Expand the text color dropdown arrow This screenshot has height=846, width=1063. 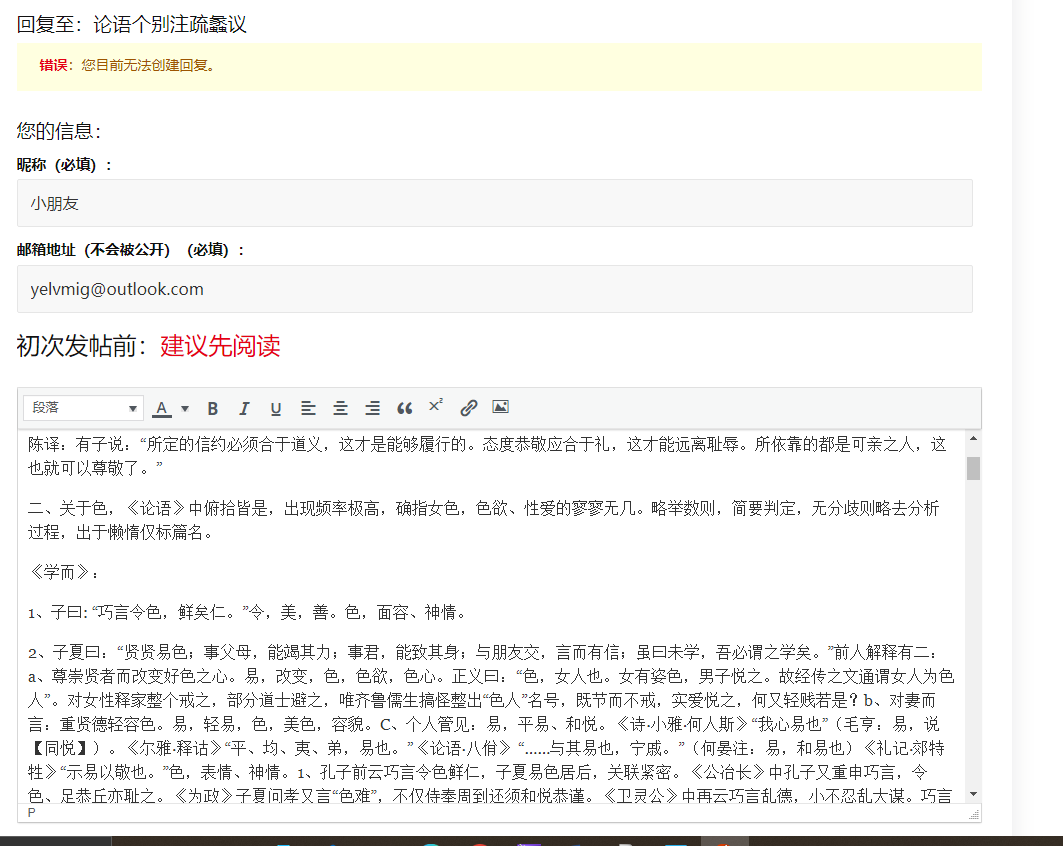[x=185, y=408]
